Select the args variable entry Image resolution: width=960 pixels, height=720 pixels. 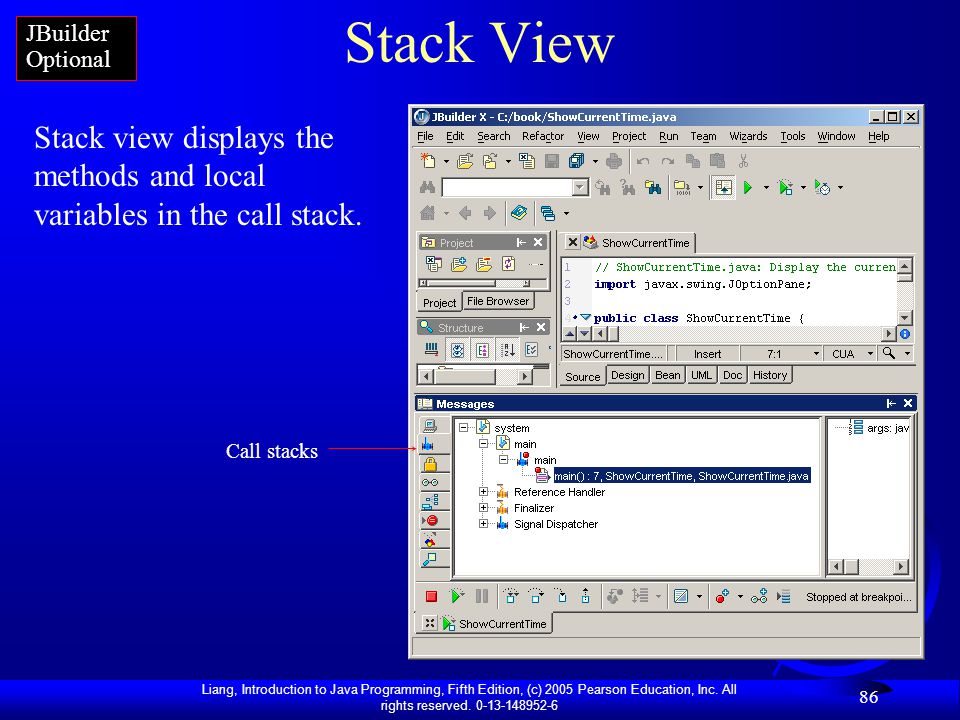pos(881,428)
